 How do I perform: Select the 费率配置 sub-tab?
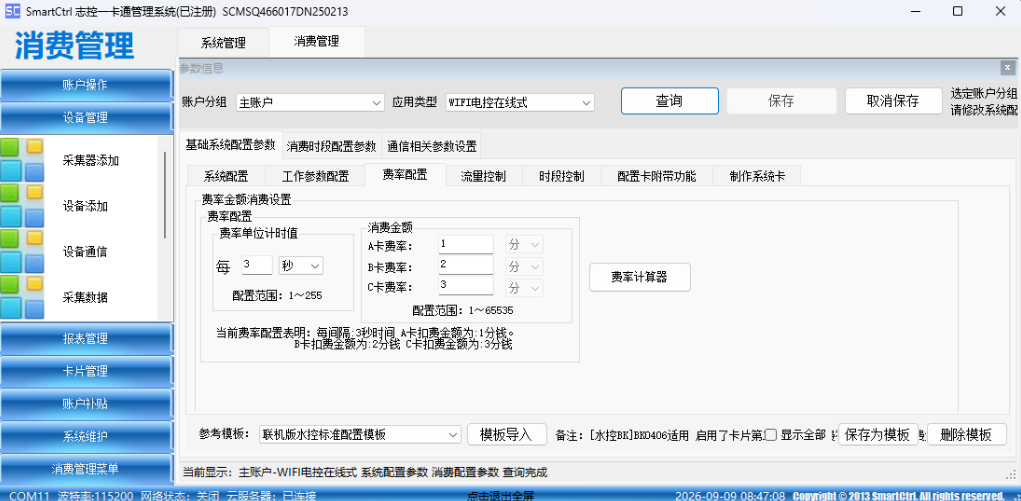click(405, 175)
